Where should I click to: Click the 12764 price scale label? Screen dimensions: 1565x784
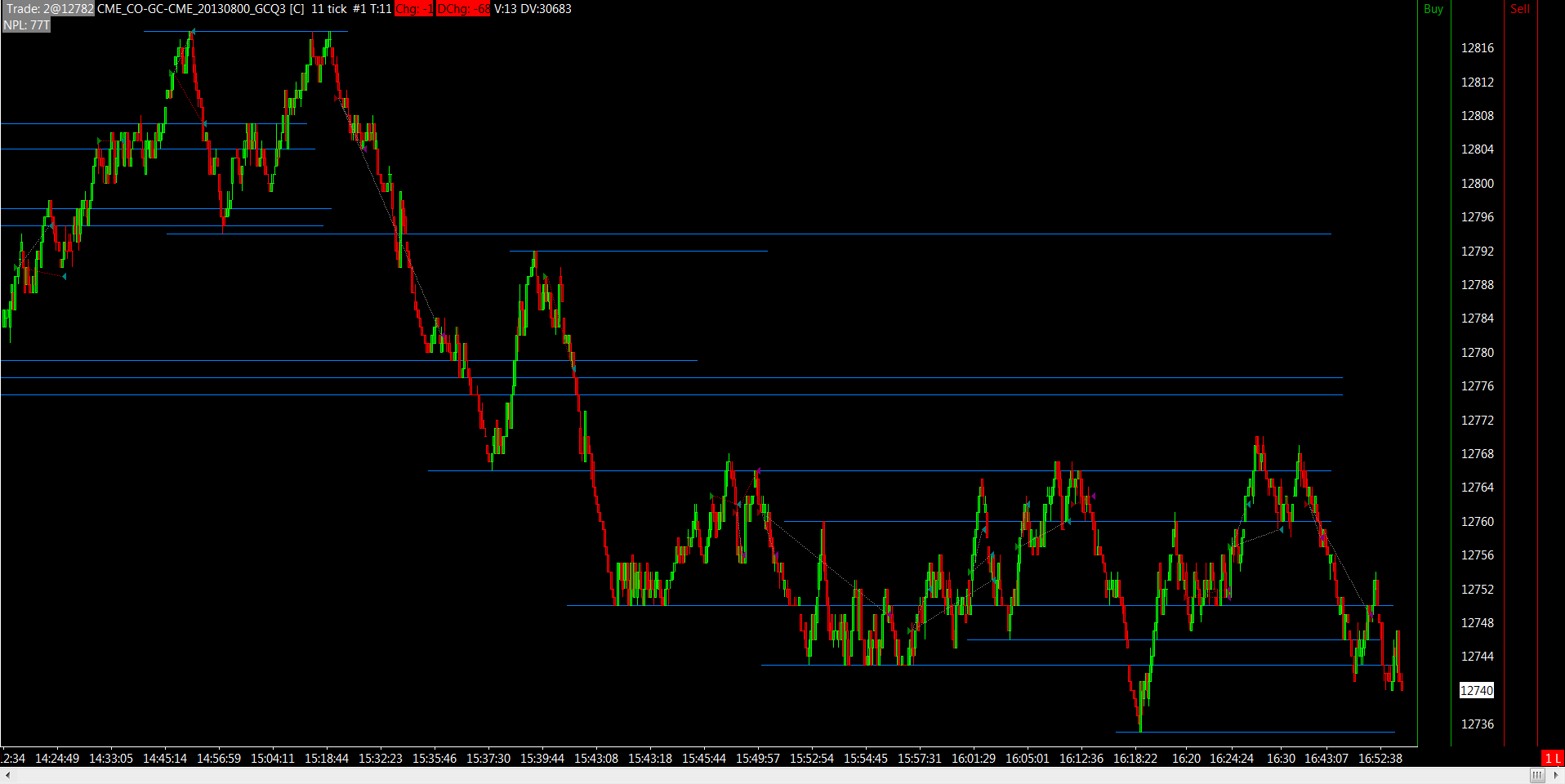(x=1478, y=488)
